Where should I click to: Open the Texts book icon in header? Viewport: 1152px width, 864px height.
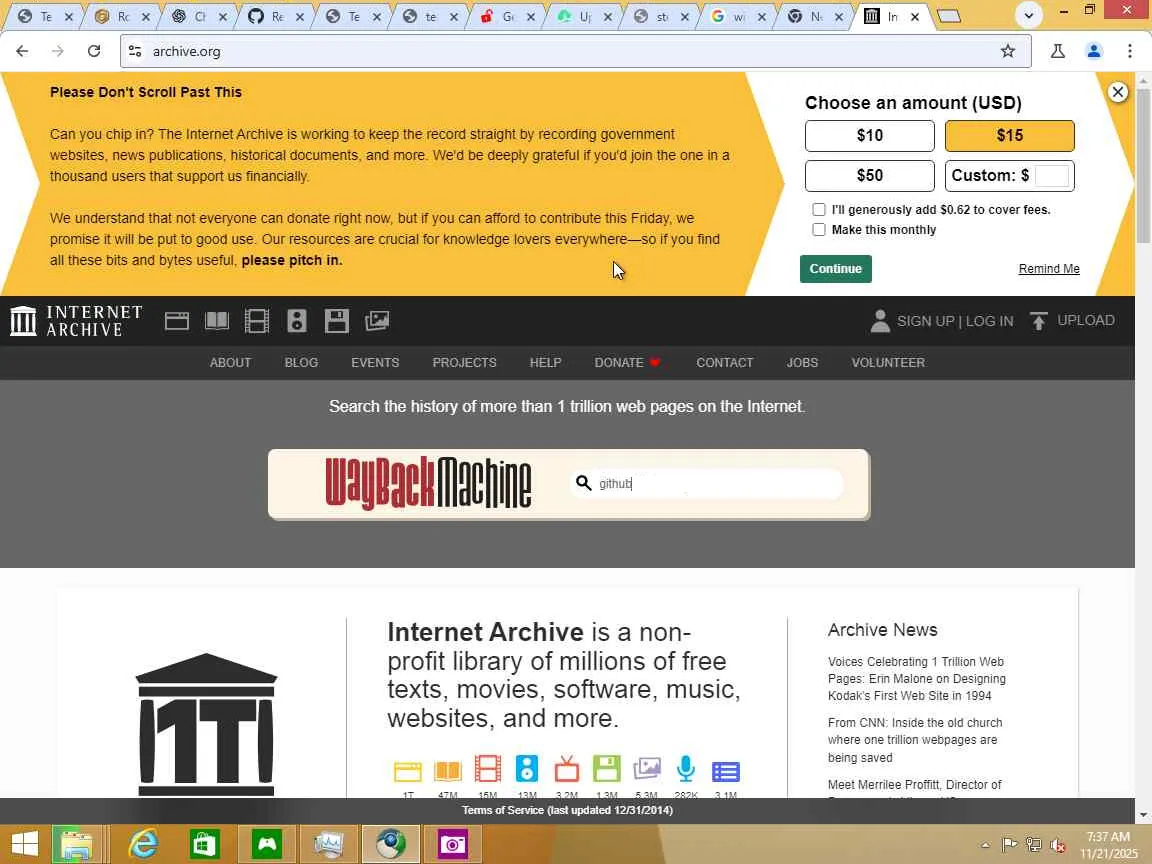217,321
